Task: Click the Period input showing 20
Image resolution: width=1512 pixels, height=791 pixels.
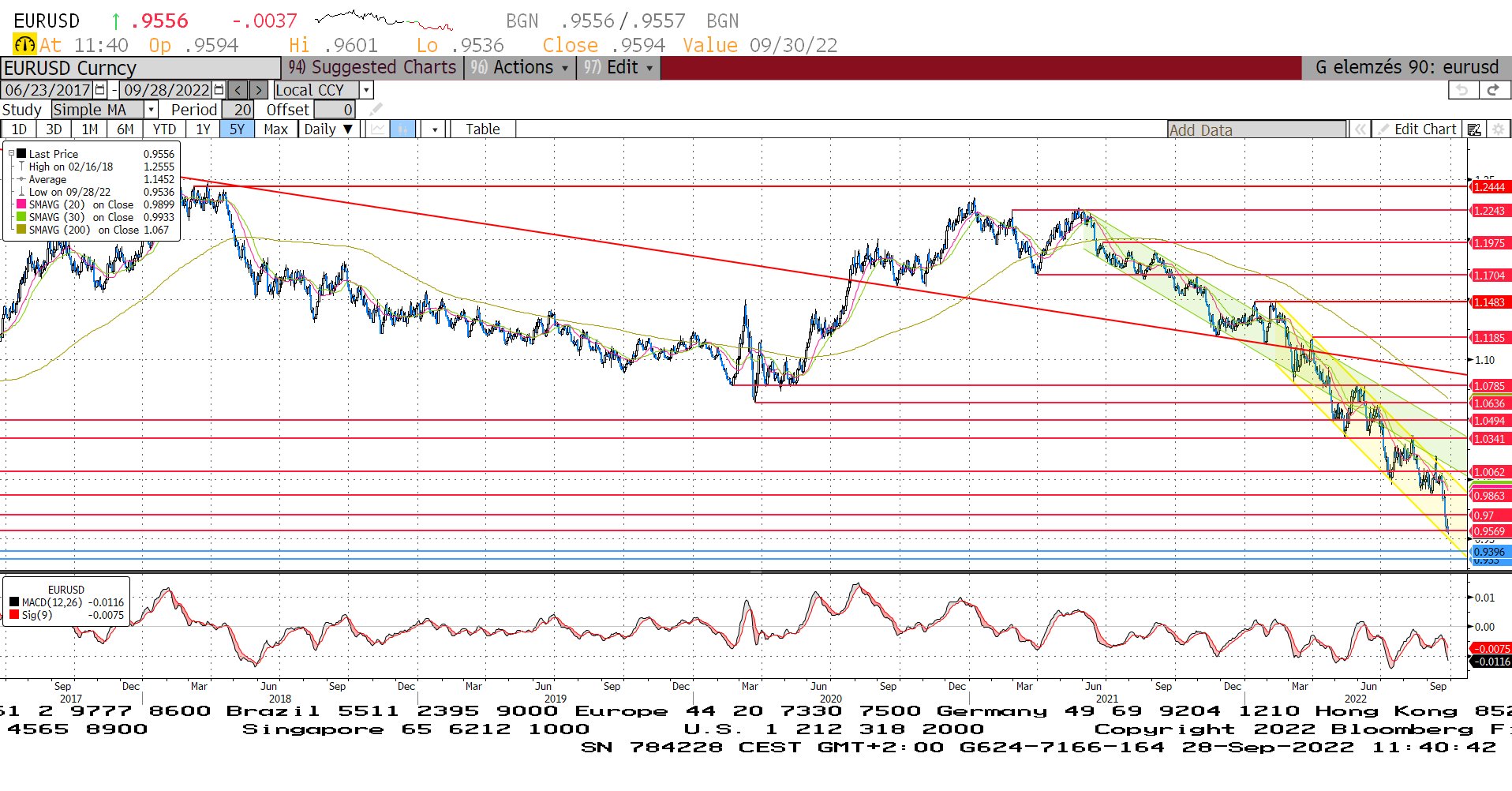Action: pyautogui.click(x=238, y=110)
